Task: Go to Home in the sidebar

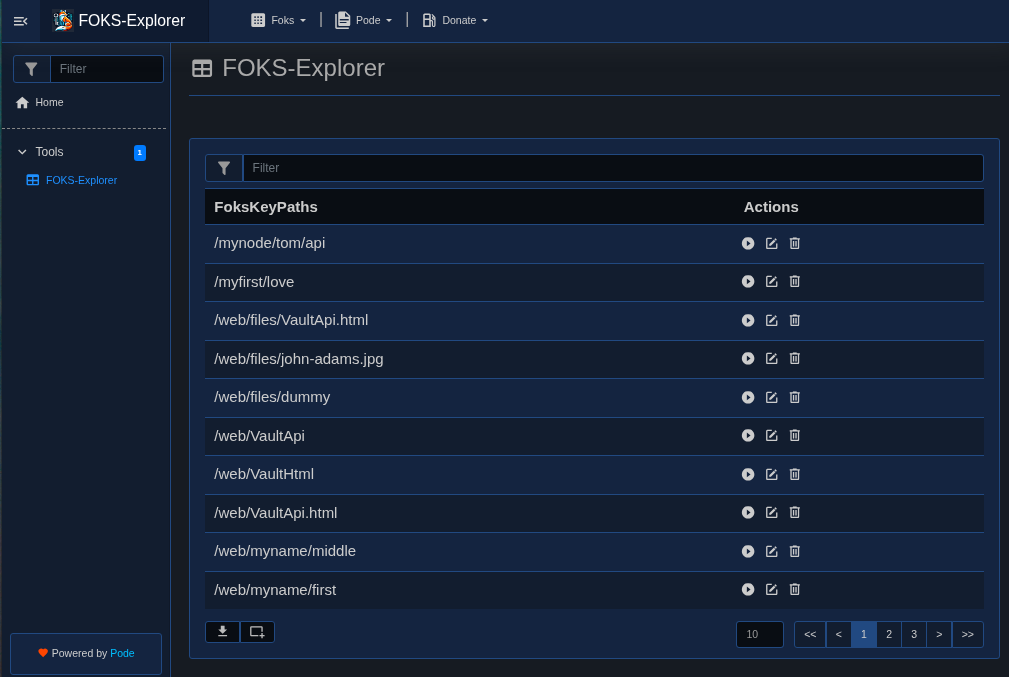Action: [49, 102]
